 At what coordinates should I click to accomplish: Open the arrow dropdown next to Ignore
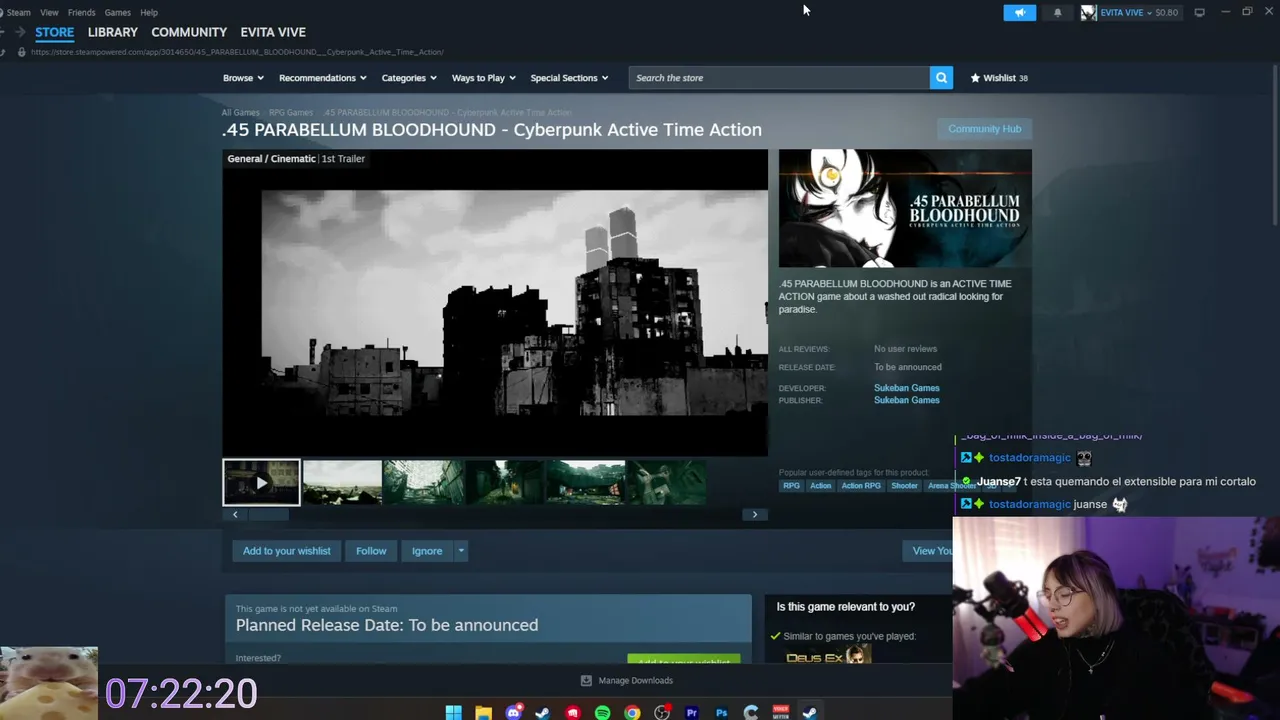click(461, 551)
